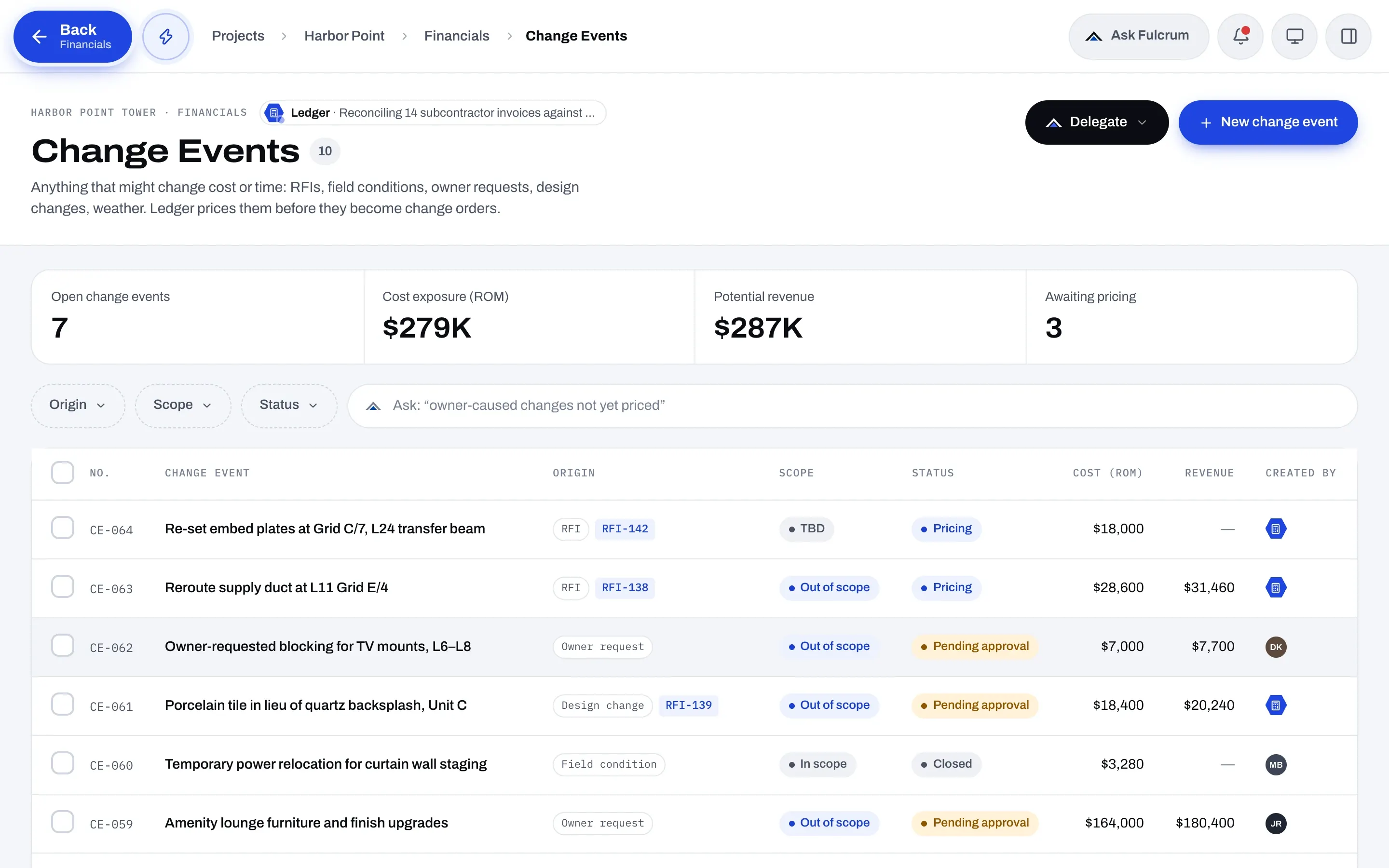
Task: Sort by the Cost (ROM) column header
Action: click(1108, 473)
